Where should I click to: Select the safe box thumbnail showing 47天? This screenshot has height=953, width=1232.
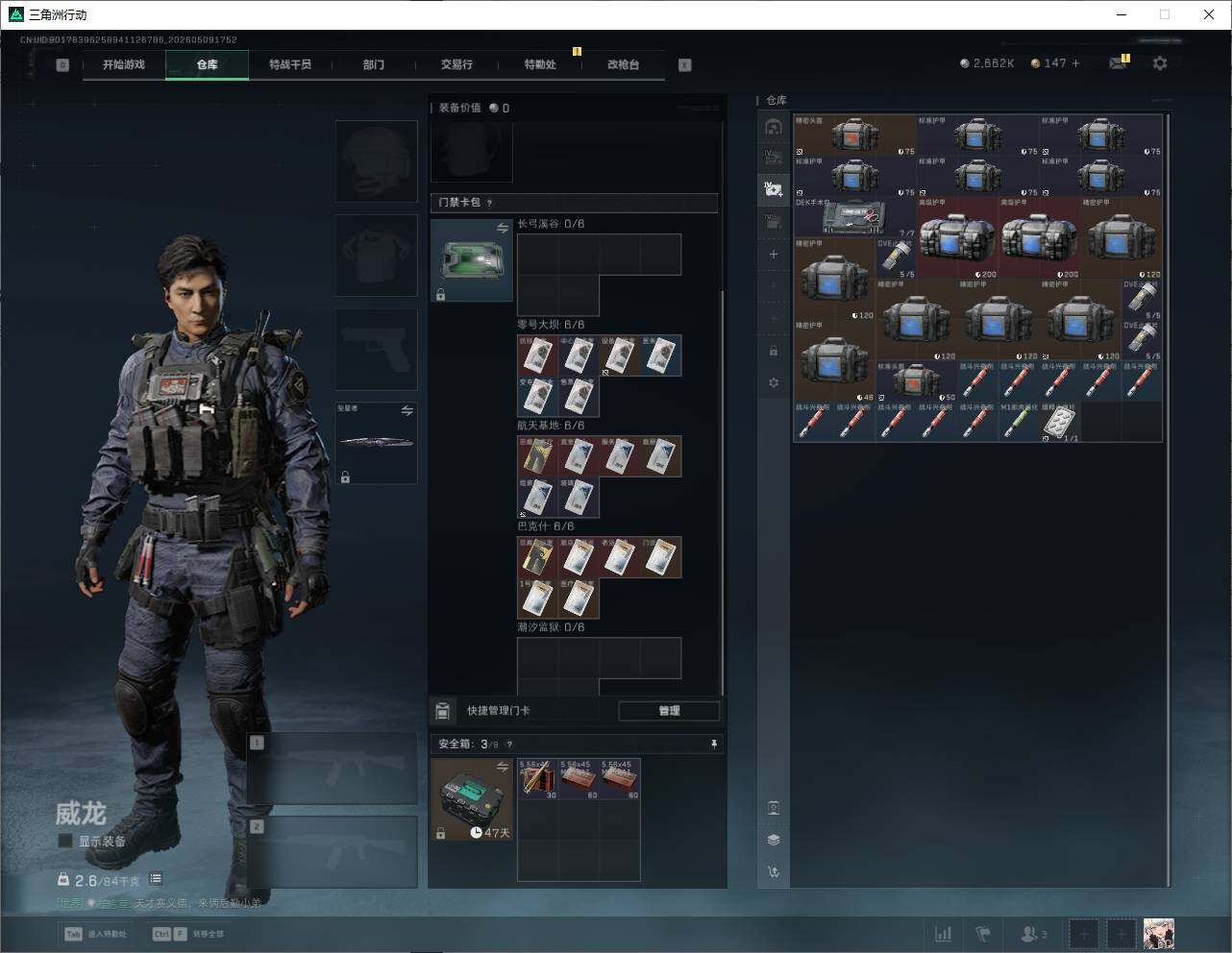click(x=472, y=799)
